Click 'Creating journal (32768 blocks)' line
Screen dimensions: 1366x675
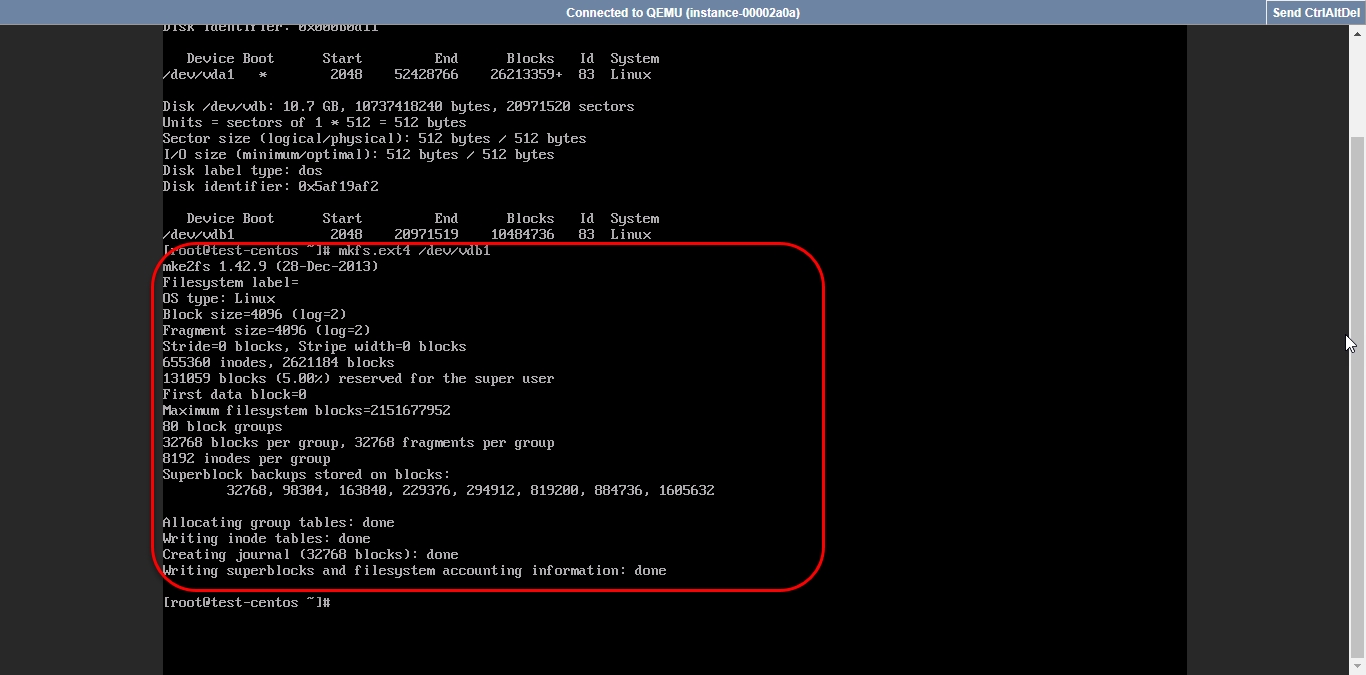coord(310,555)
